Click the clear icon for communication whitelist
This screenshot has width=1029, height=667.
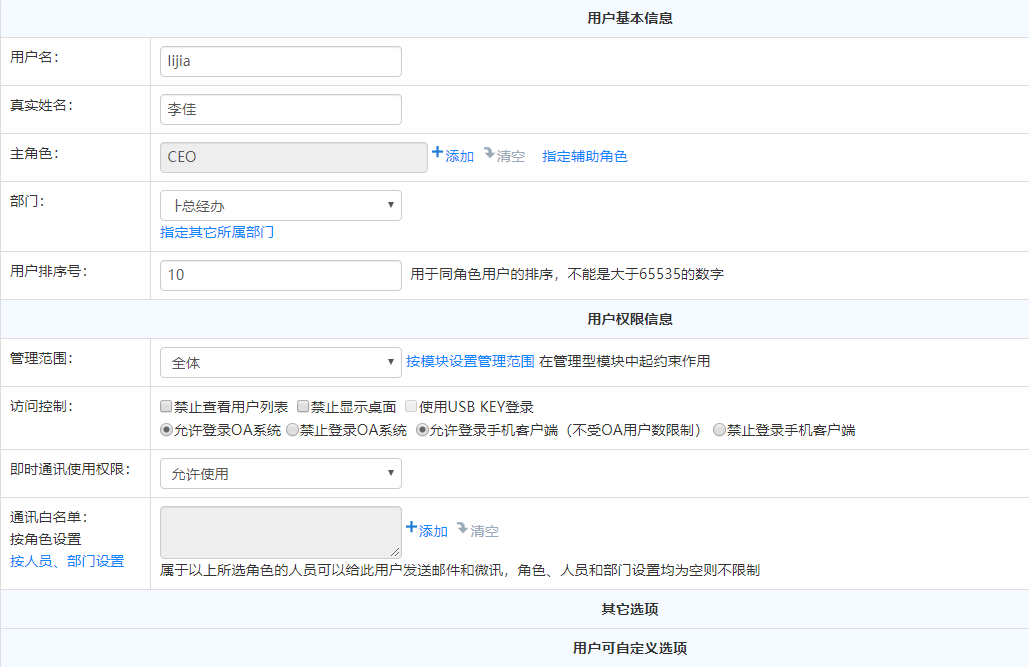pos(463,528)
